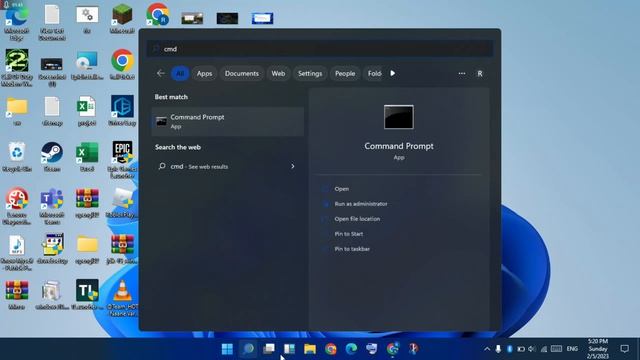The height and width of the screenshot is (360, 640).
Task: Open Task View from the taskbar
Action: (269, 349)
